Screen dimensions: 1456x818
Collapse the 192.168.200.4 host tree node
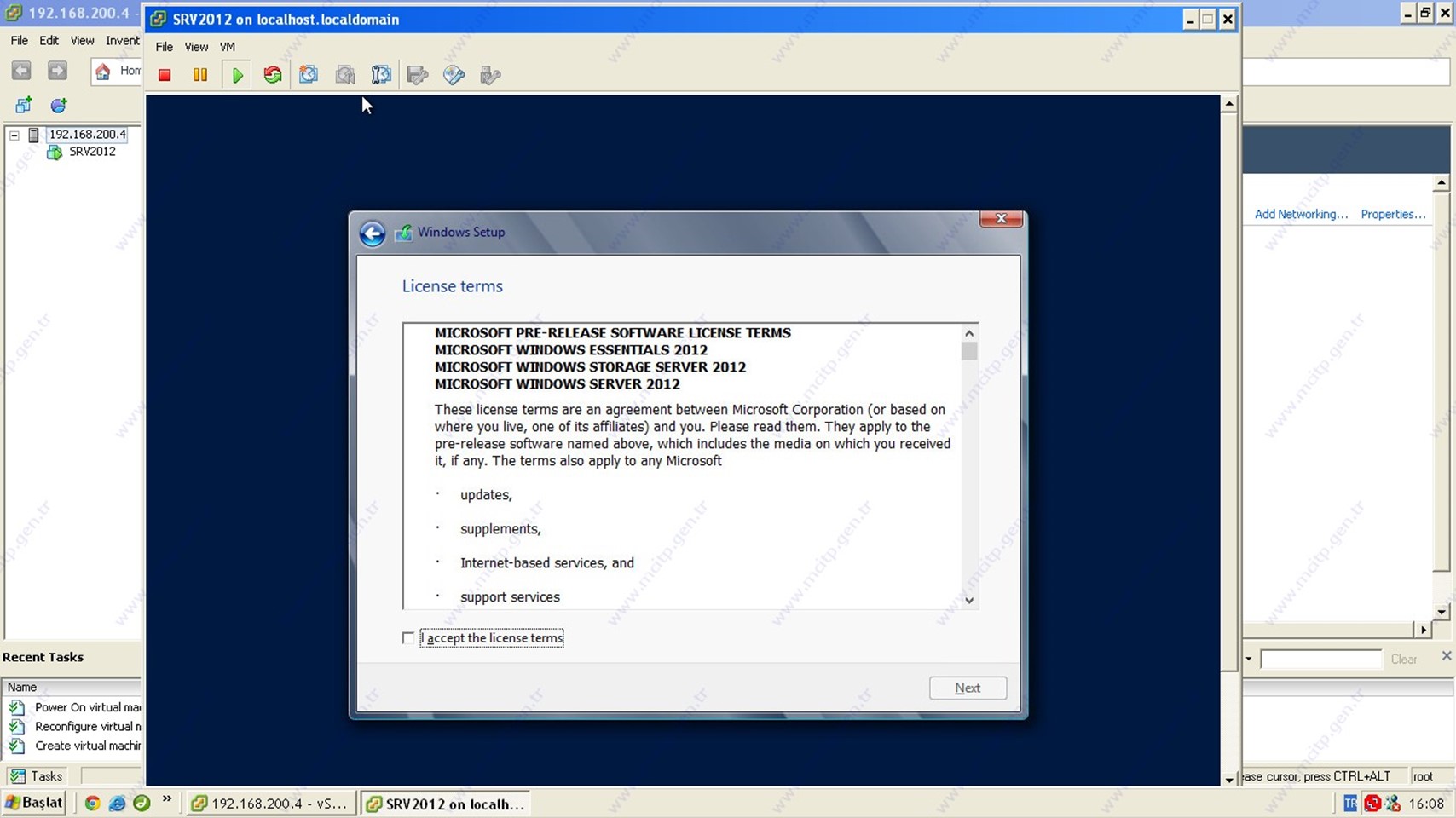[x=14, y=135]
